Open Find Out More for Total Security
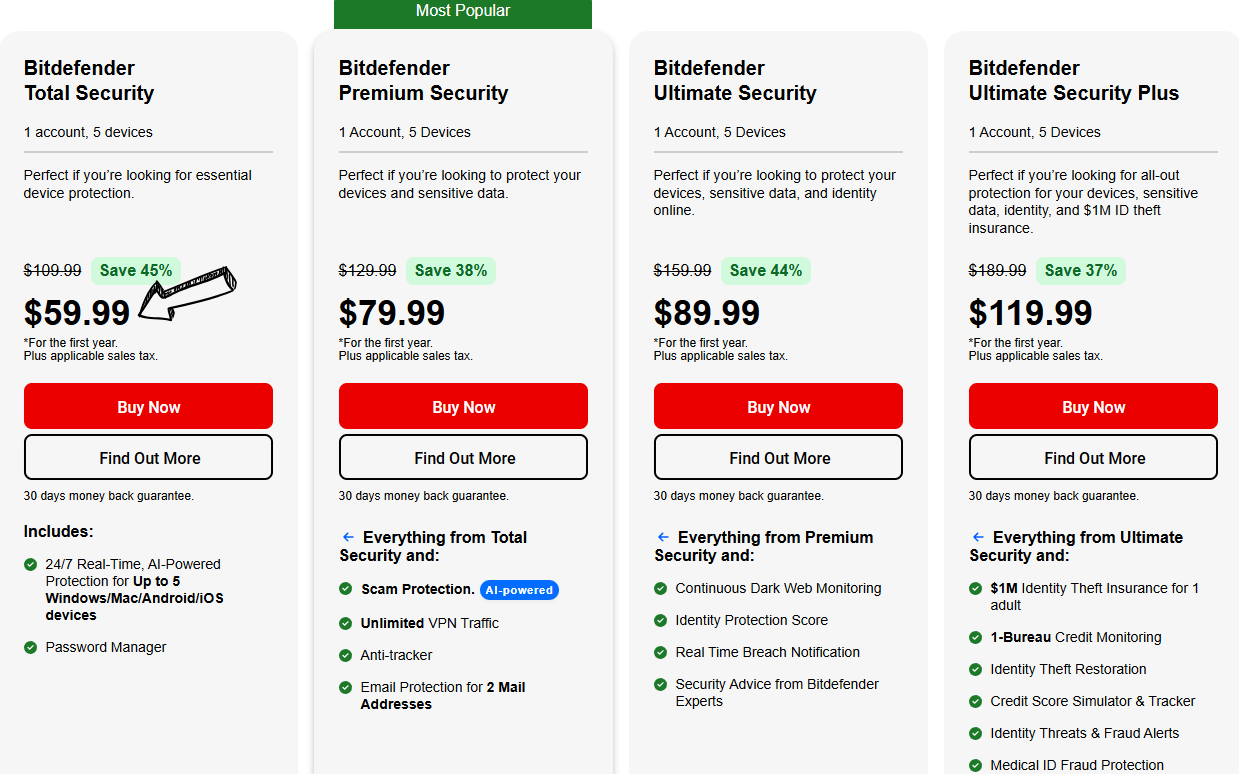Screen dimensions: 1239x774 click(148, 457)
